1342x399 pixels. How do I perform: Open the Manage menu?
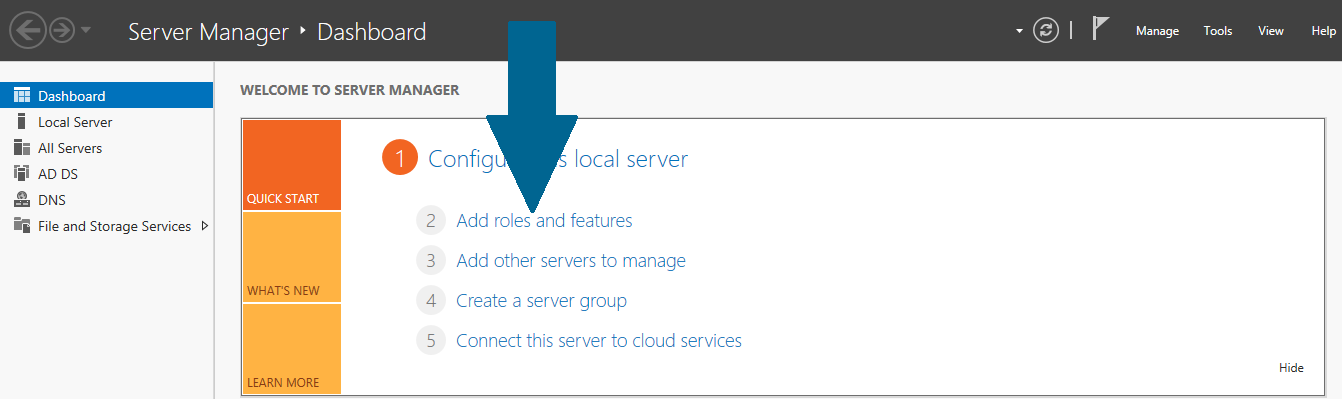pyautogui.click(x=1157, y=31)
